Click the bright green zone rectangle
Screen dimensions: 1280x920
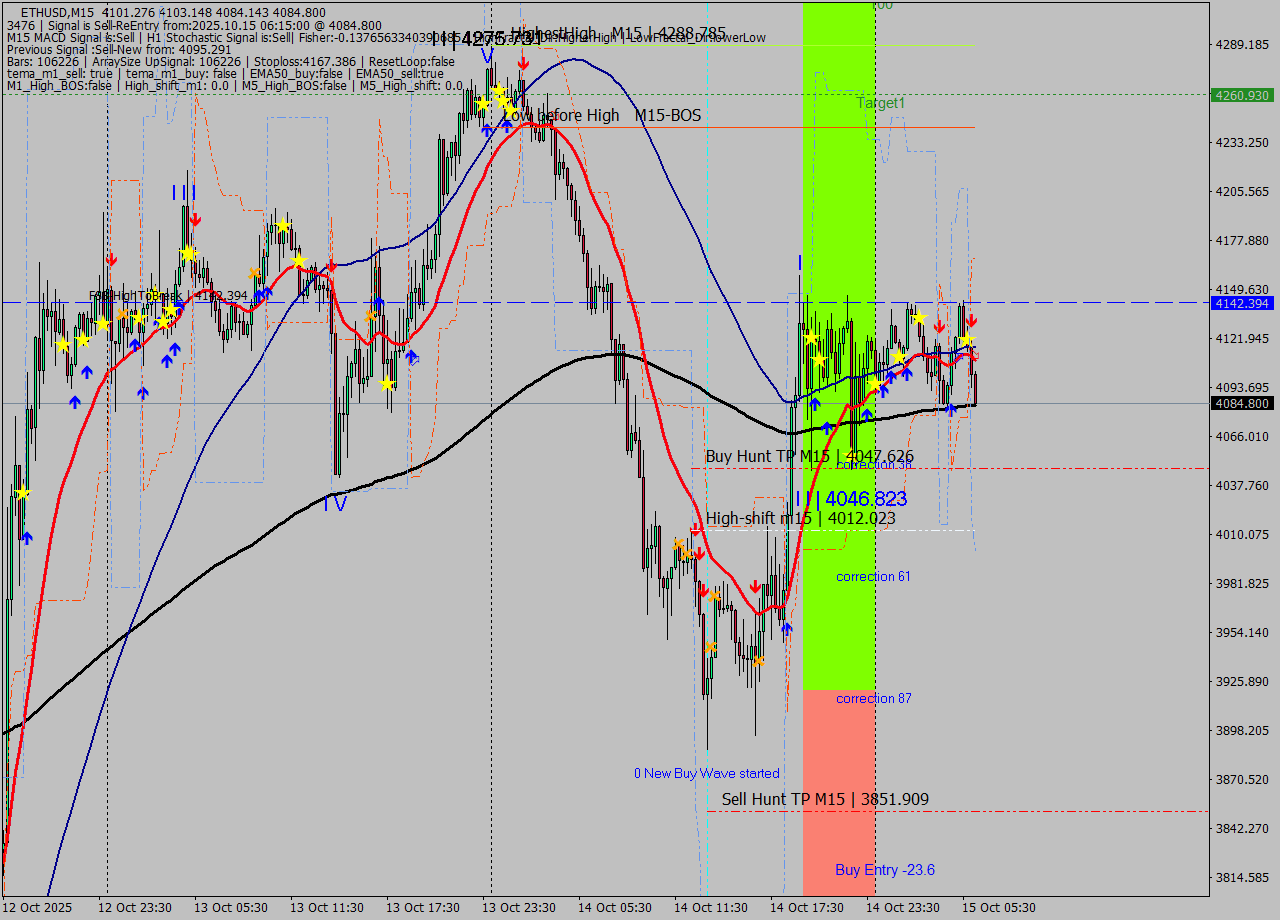point(838,300)
